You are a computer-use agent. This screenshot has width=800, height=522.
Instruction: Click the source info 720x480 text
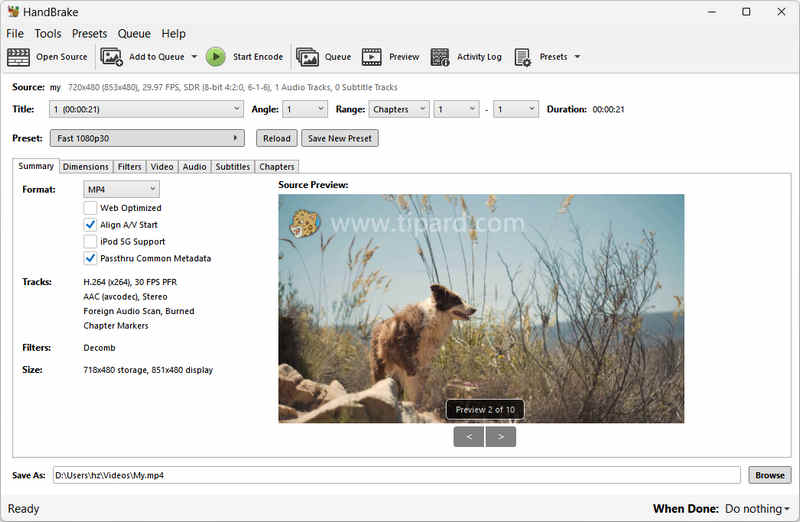pos(233,87)
